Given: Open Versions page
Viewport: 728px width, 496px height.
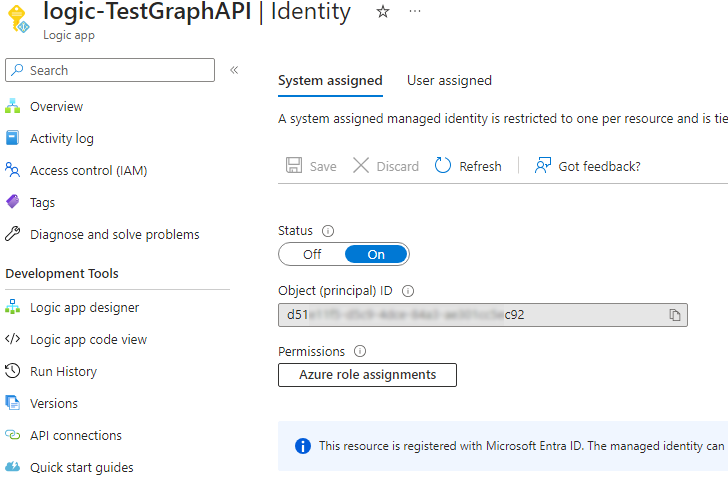Looking at the screenshot, I should coord(54,404).
